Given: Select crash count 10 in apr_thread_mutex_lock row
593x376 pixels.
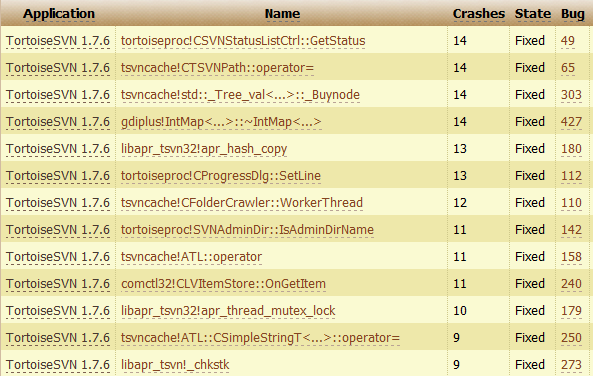Looking at the screenshot, I should pos(460,311).
